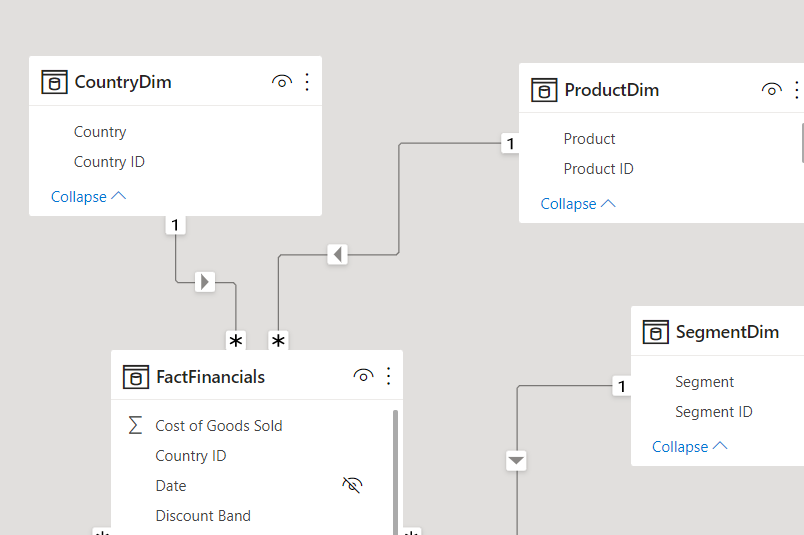Click the CountryDim table title
The height and width of the screenshot is (535, 804).
point(123,82)
